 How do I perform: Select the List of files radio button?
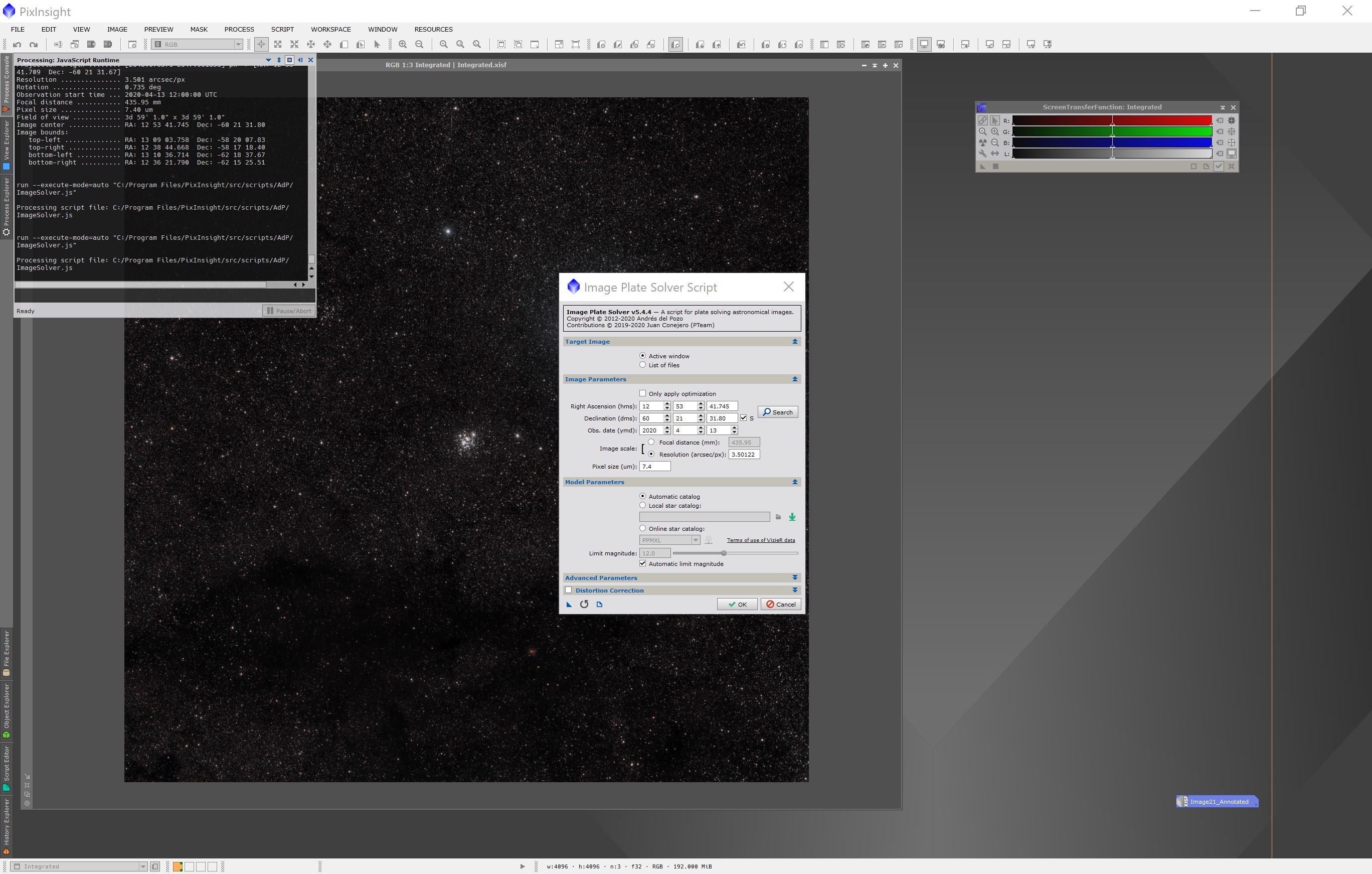click(643, 365)
